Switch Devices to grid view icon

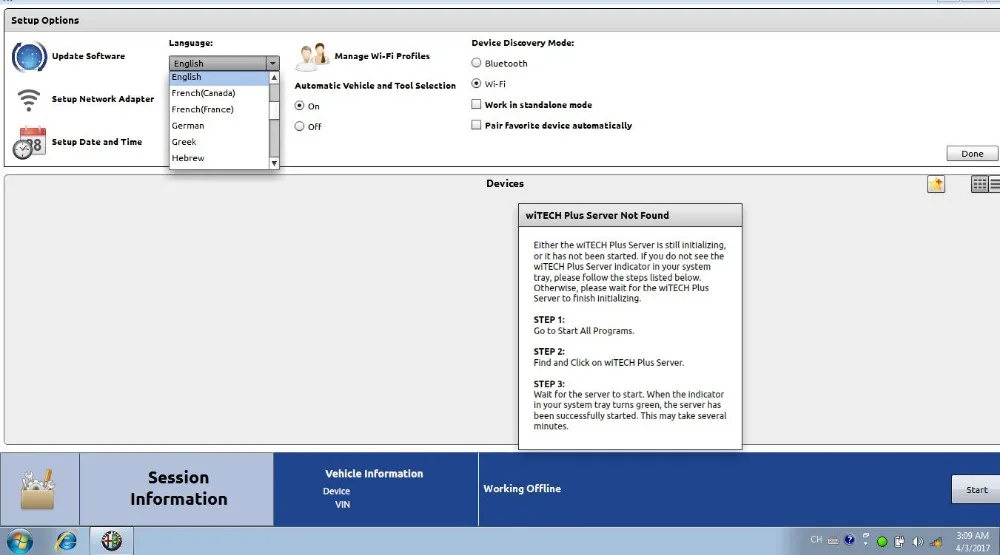(979, 184)
